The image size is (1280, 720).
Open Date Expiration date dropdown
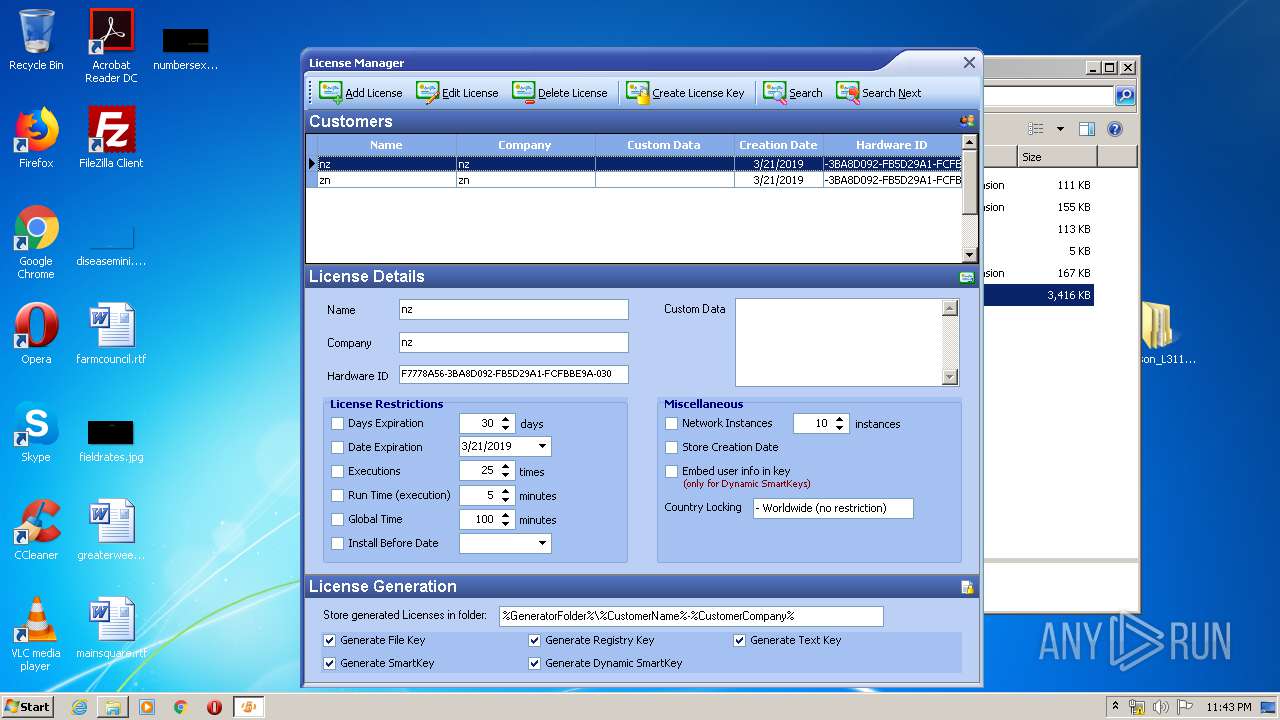(x=542, y=447)
